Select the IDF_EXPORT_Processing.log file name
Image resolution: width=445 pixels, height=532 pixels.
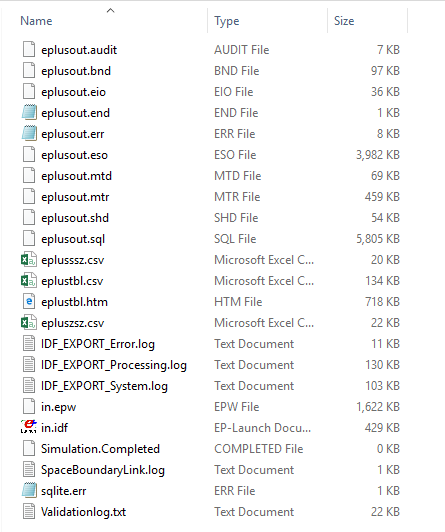point(114,365)
